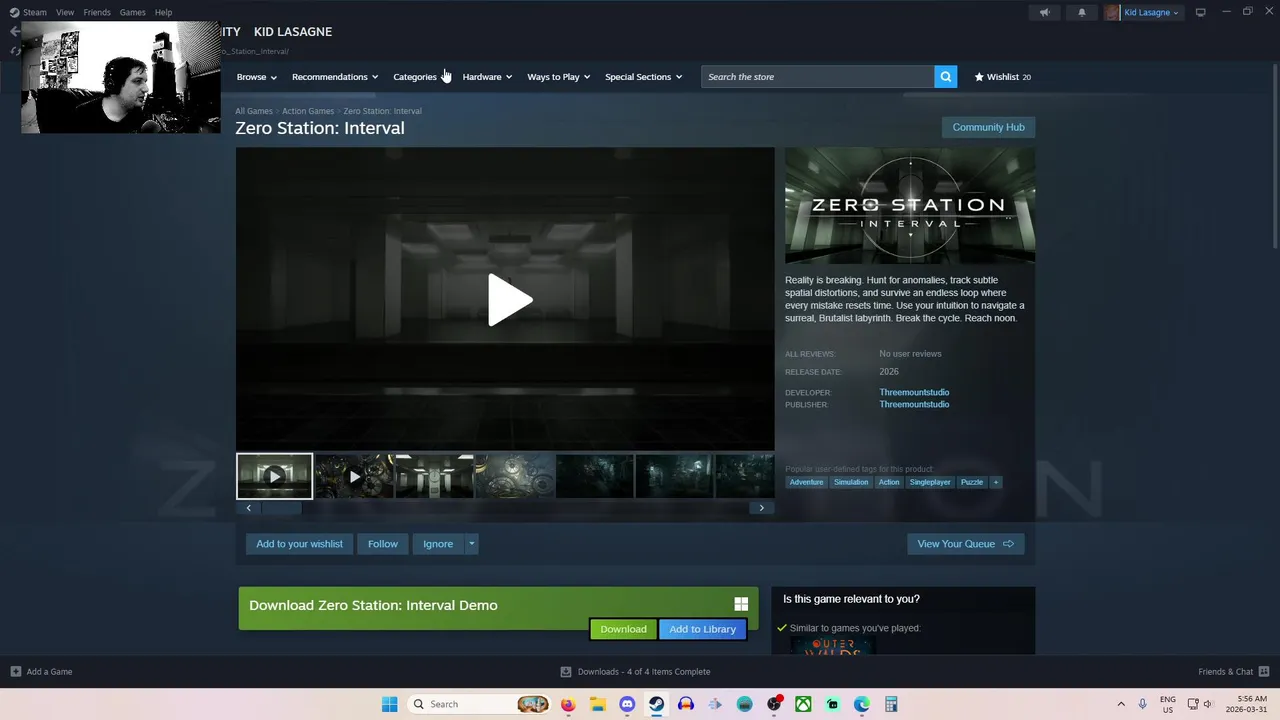Expand the Special Sections dropdown
1280x720 pixels.
pyautogui.click(x=643, y=77)
